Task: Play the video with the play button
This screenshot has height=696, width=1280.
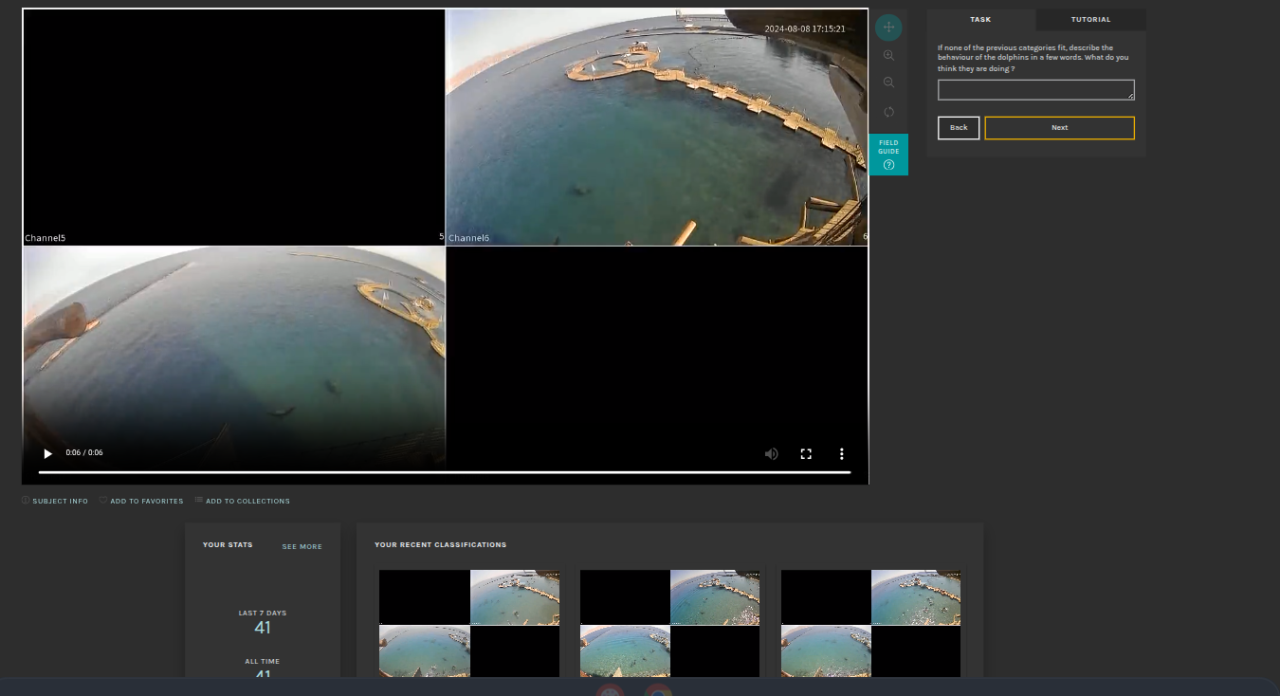Action: 47,453
